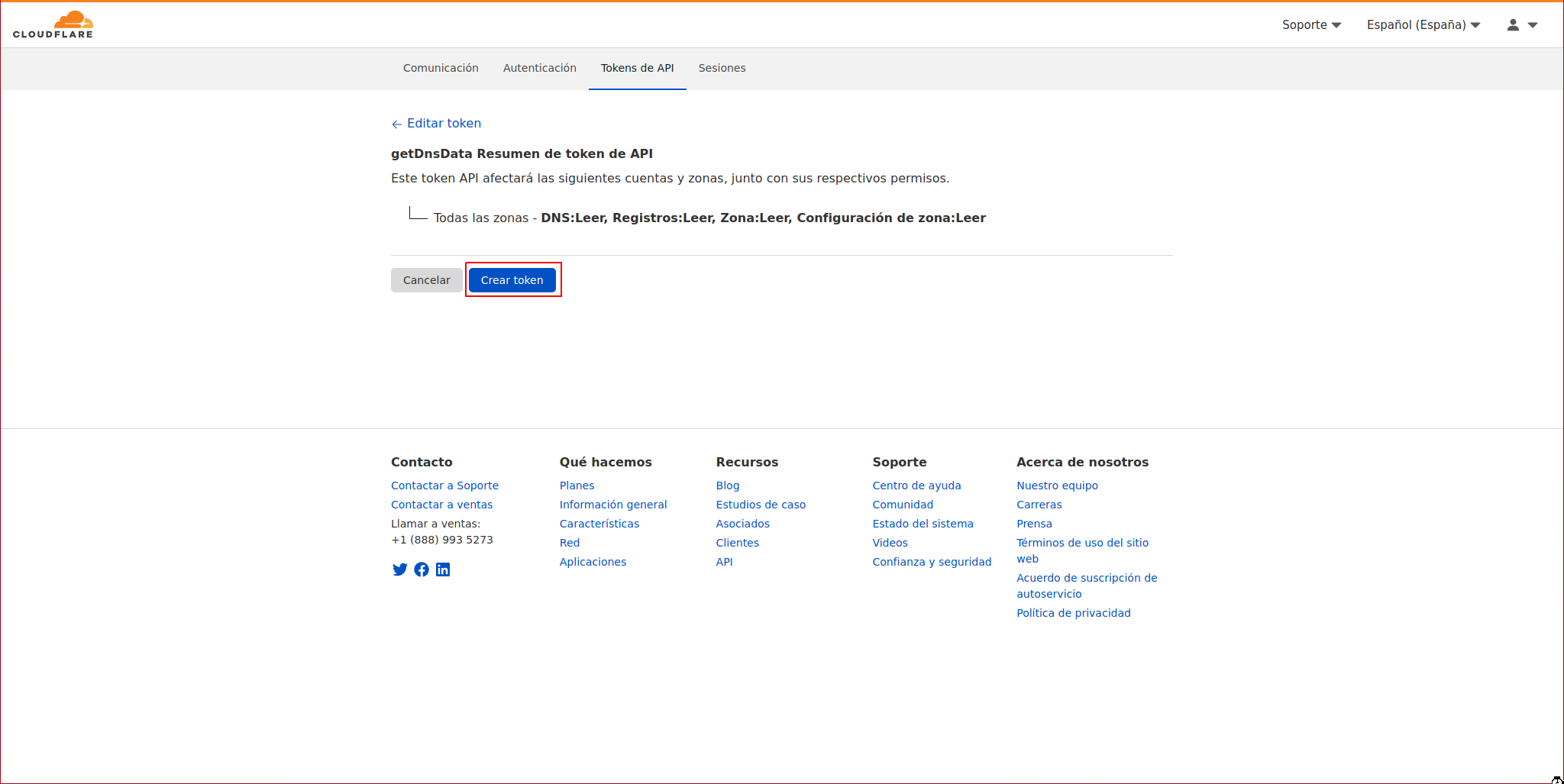Open Contactar a Soporte link

click(x=444, y=486)
